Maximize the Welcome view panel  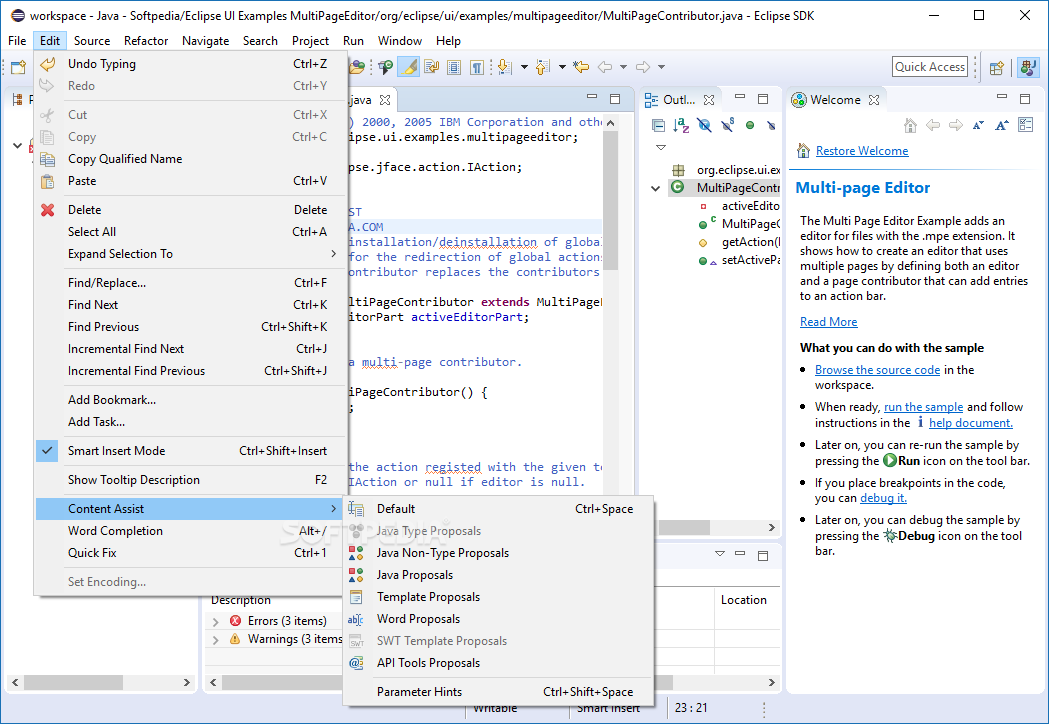tap(1025, 99)
